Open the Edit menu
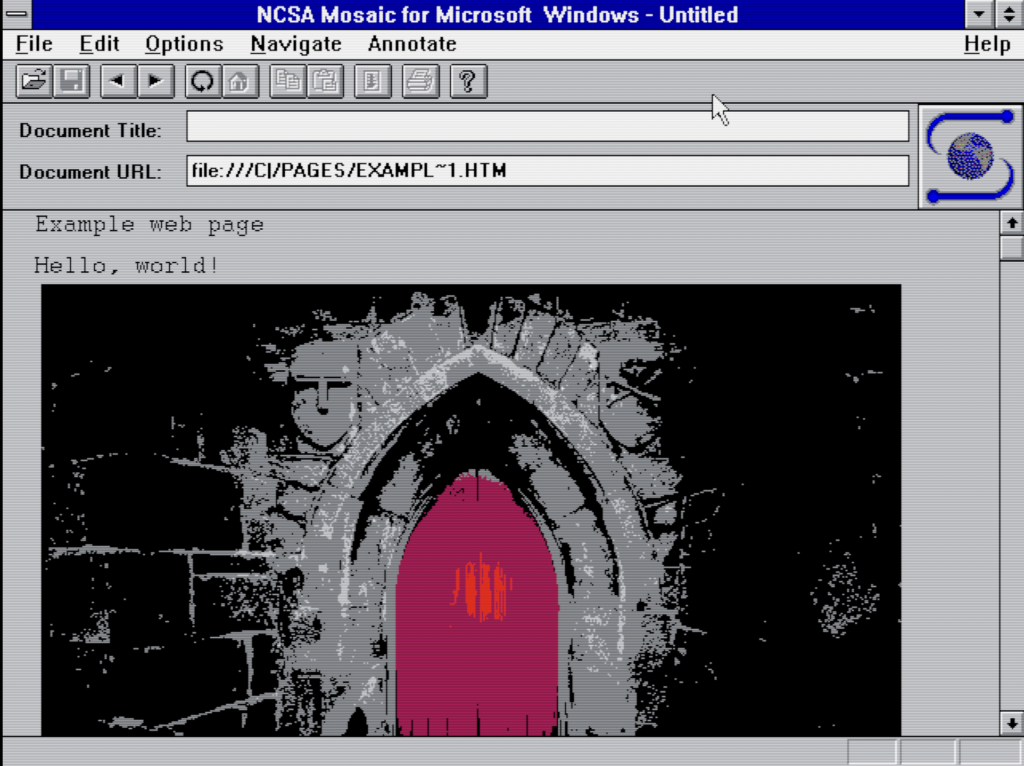The width and height of the screenshot is (1024, 766). point(99,44)
